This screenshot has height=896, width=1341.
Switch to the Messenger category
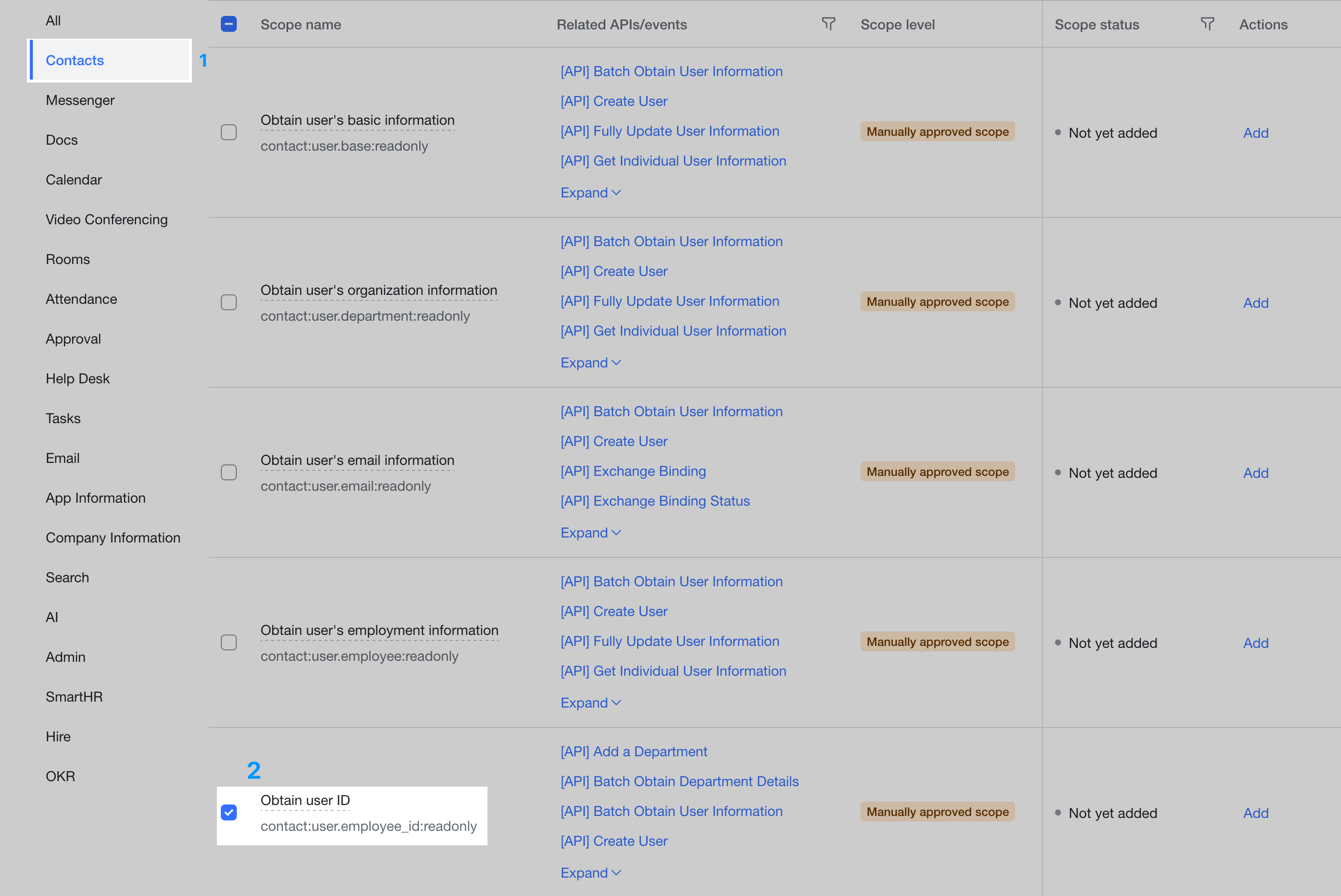click(x=80, y=99)
